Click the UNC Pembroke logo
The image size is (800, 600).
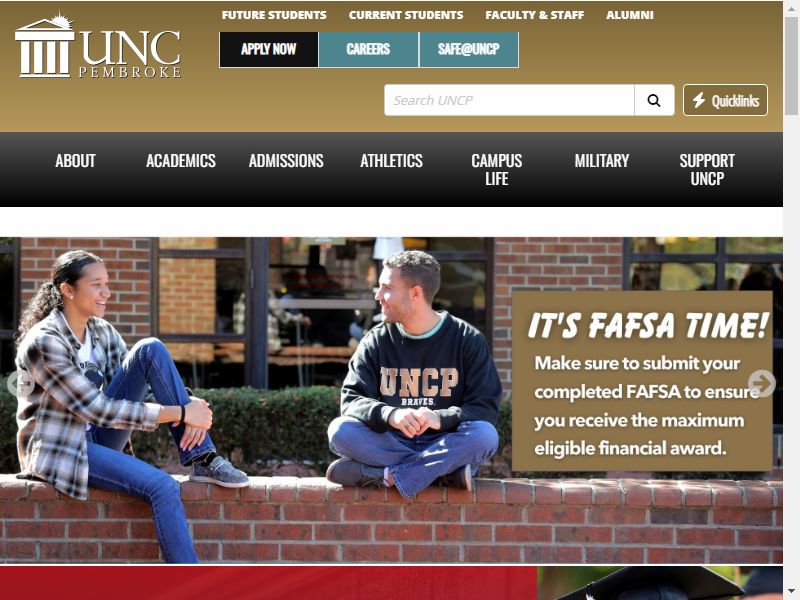98,47
